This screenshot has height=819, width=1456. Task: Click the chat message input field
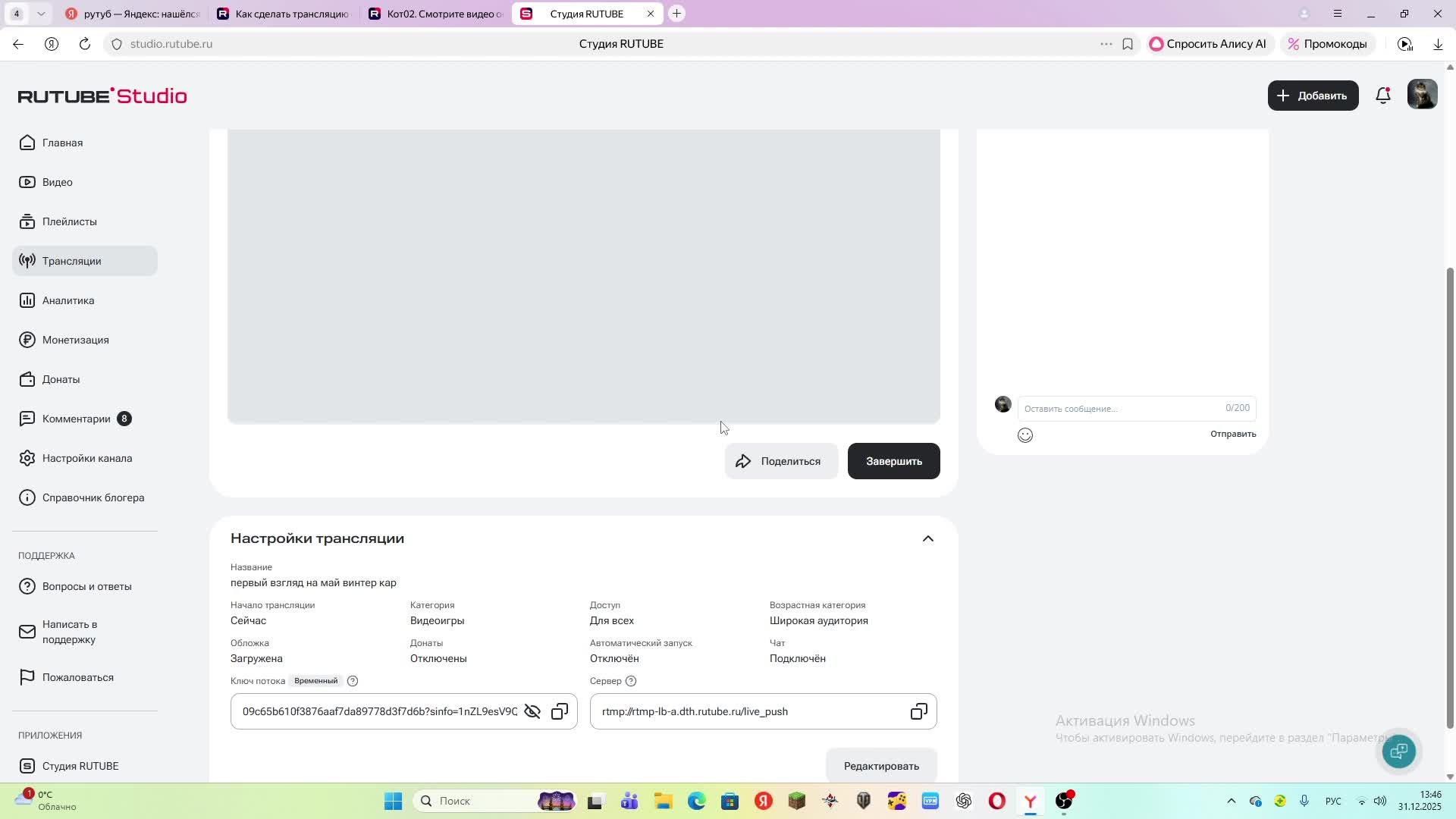[1121, 409]
